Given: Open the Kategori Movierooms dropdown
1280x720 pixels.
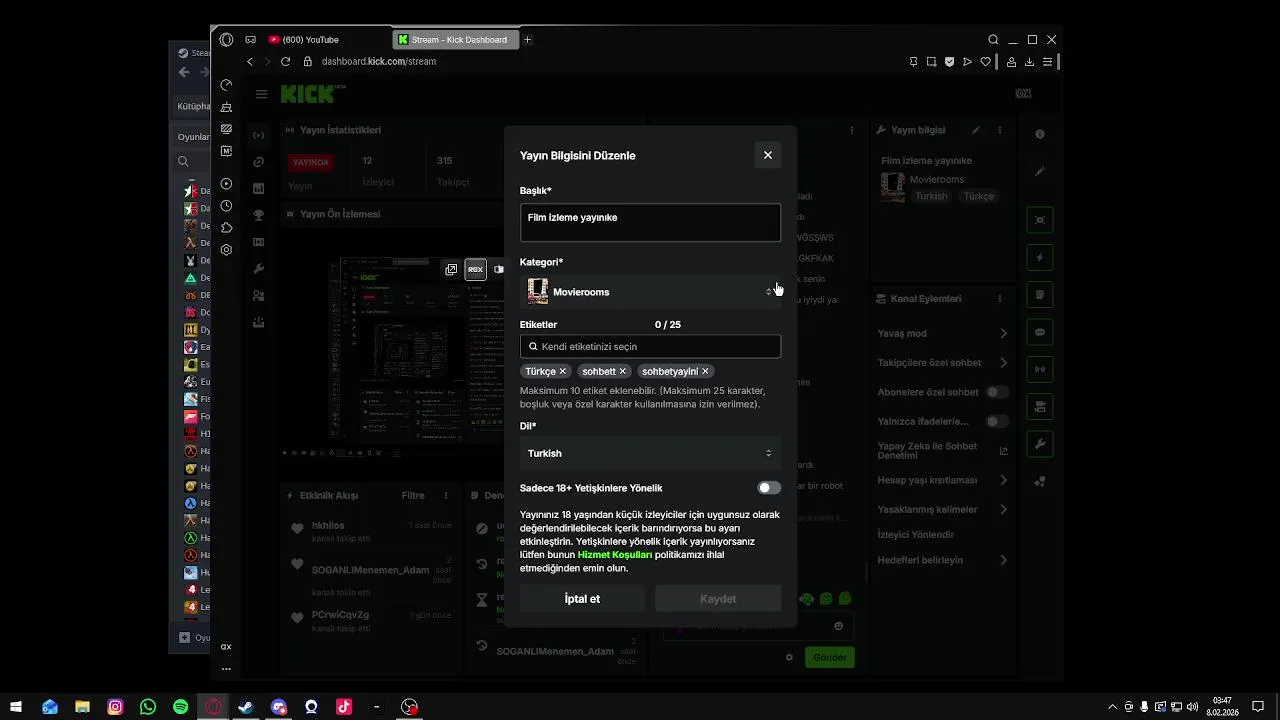Looking at the screenshot, I should pos(650,292).
